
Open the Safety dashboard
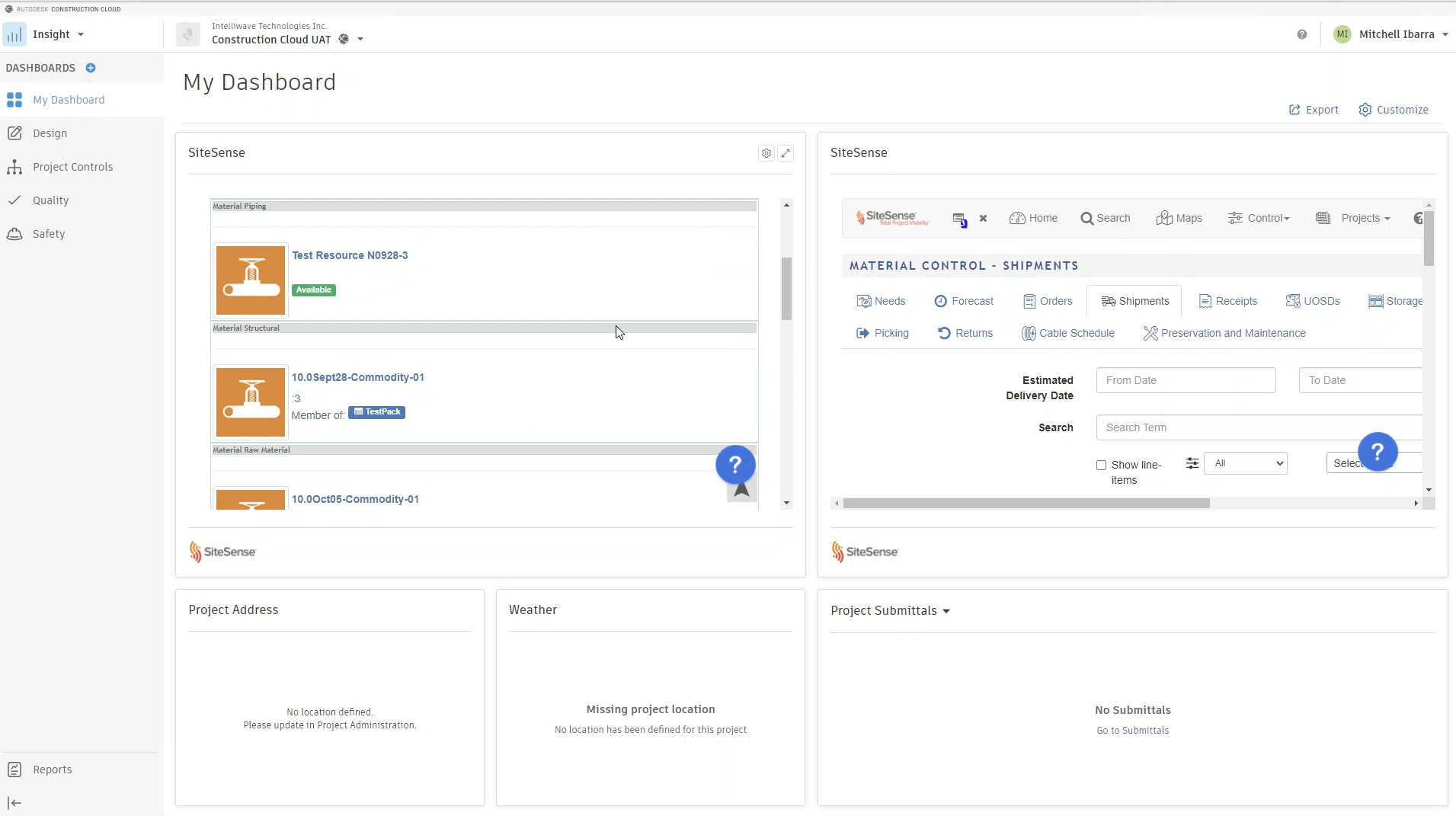(x=82, y=234)
